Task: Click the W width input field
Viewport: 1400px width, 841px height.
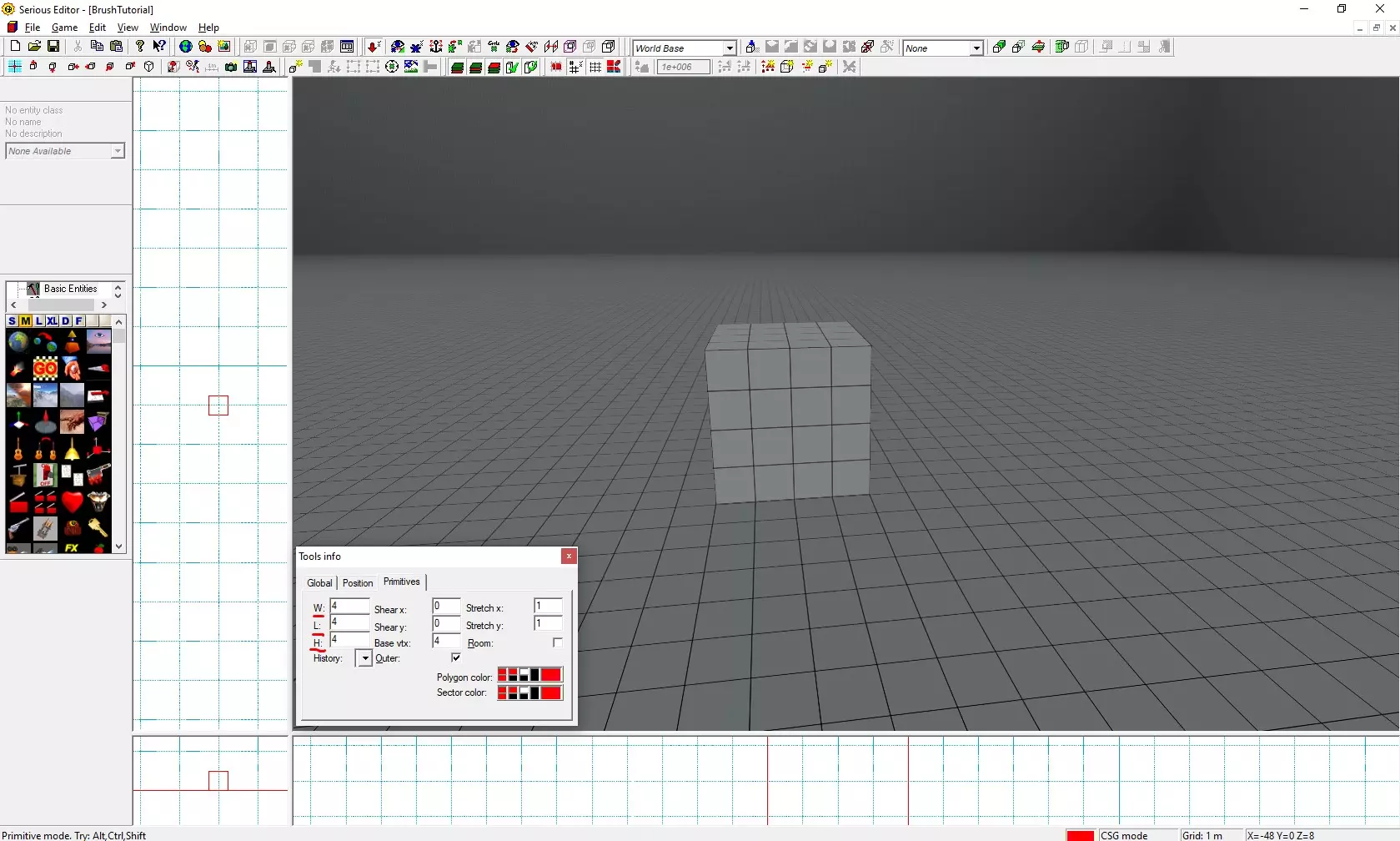Action: point(349,607)
